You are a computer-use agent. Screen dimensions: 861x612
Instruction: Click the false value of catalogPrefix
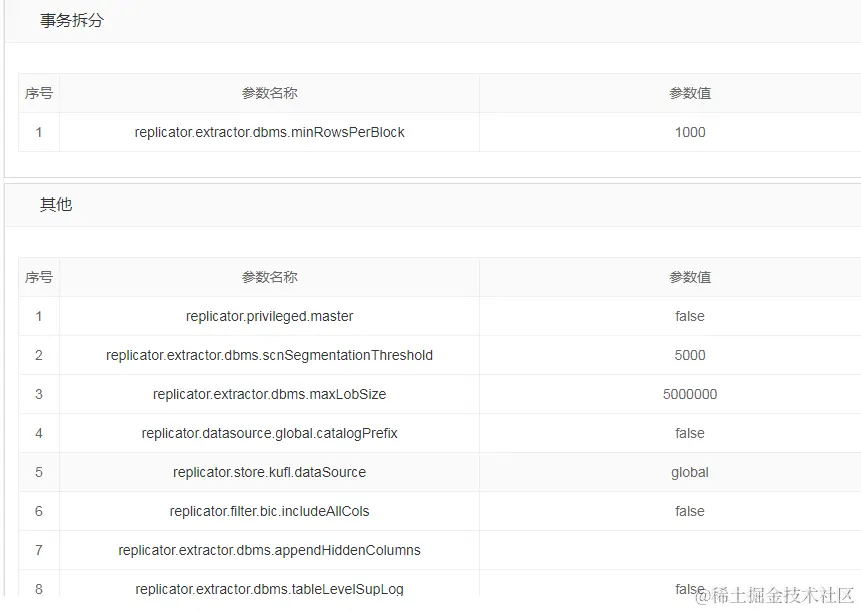690,433
